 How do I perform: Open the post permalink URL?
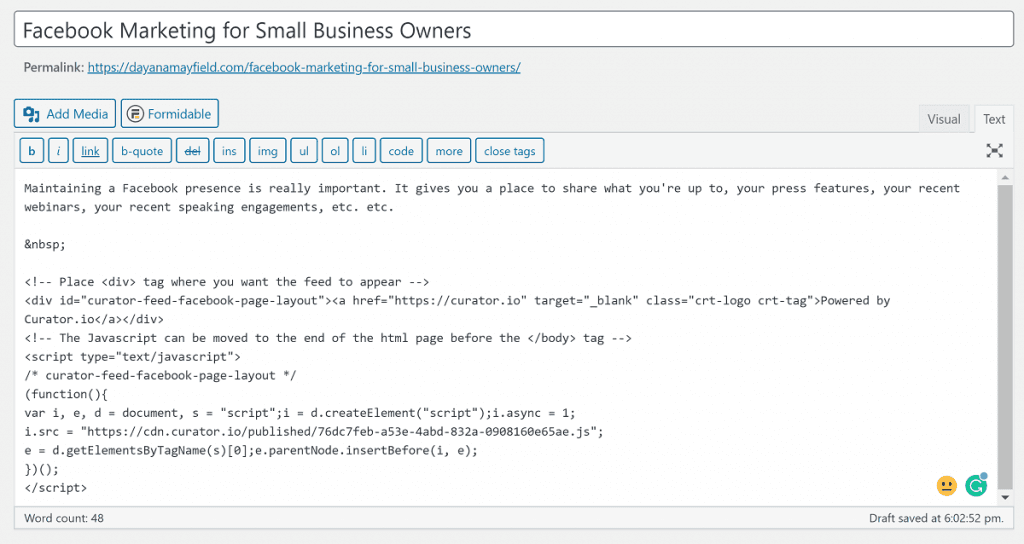304,67
